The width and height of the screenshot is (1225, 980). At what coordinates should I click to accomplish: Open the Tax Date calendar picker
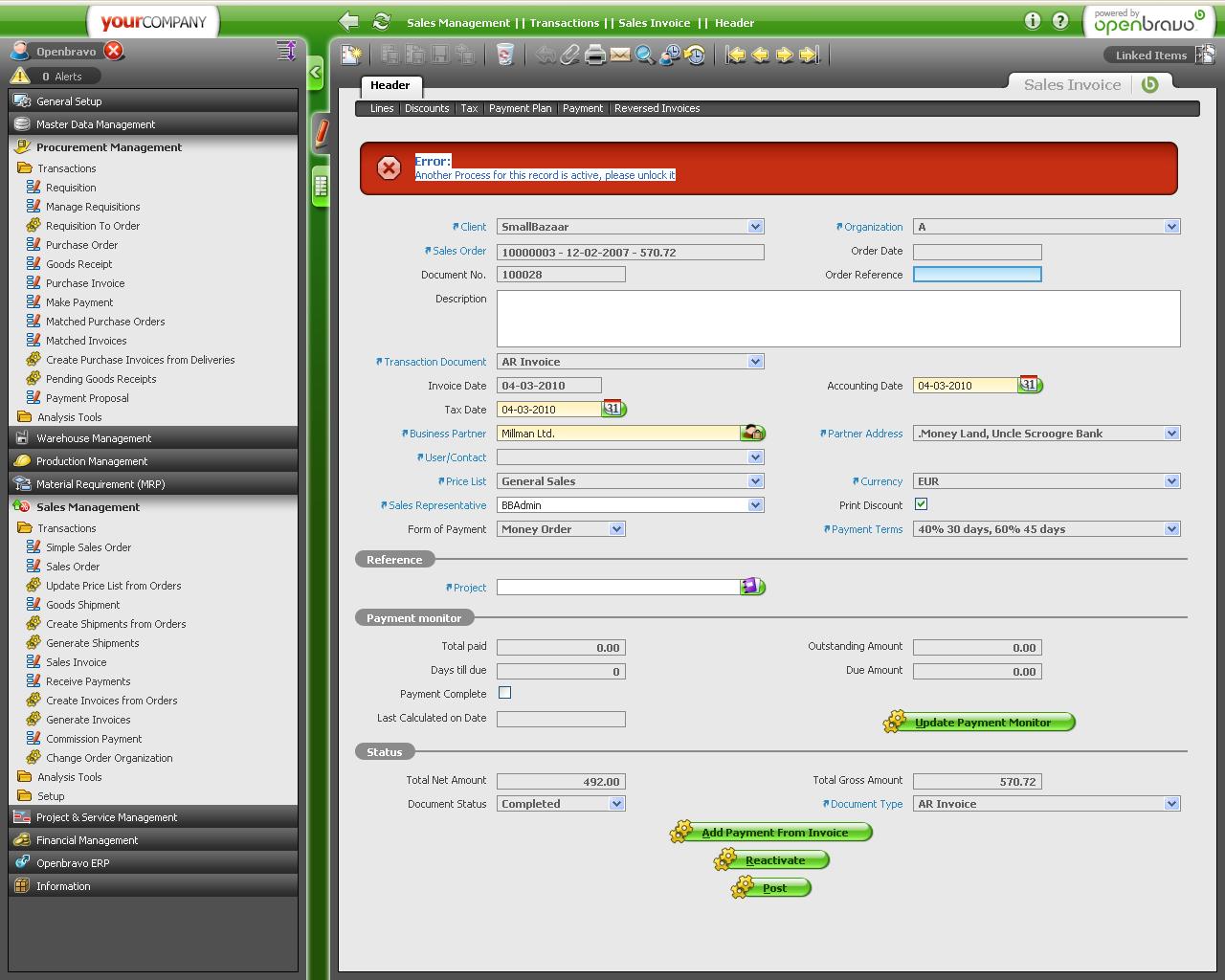(x=612, y=409)
